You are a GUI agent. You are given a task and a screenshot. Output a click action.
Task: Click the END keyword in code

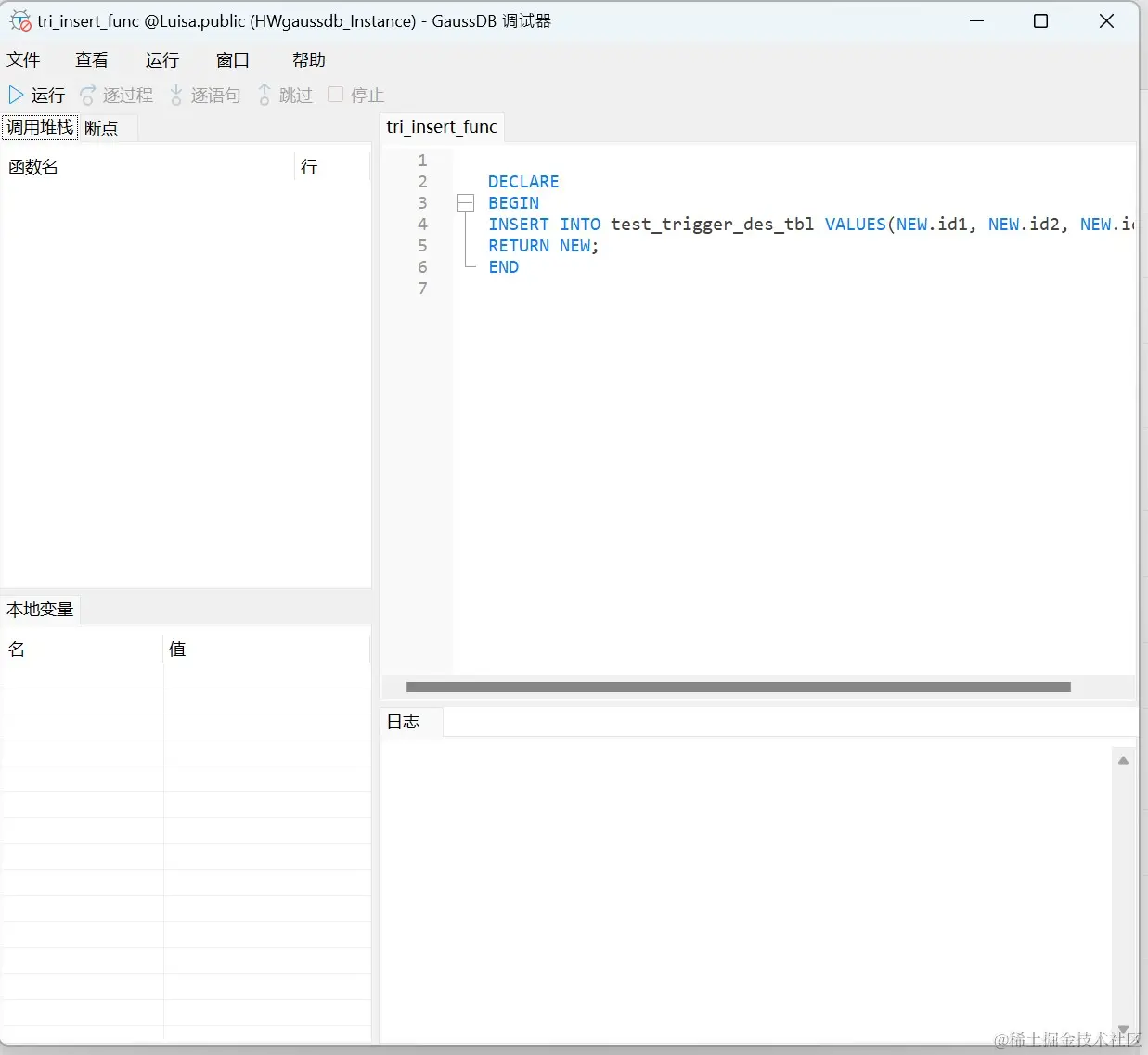(504, 267)
